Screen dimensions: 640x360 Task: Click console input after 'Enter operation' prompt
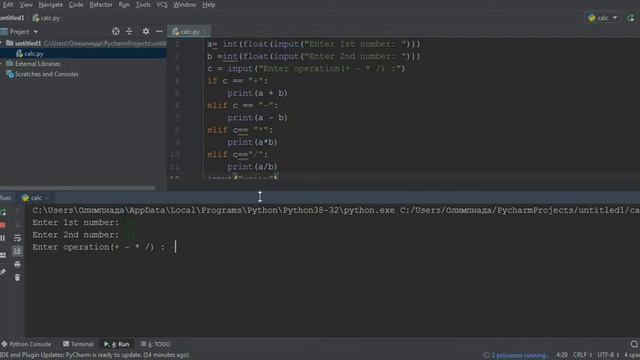(x=176, y=247)
